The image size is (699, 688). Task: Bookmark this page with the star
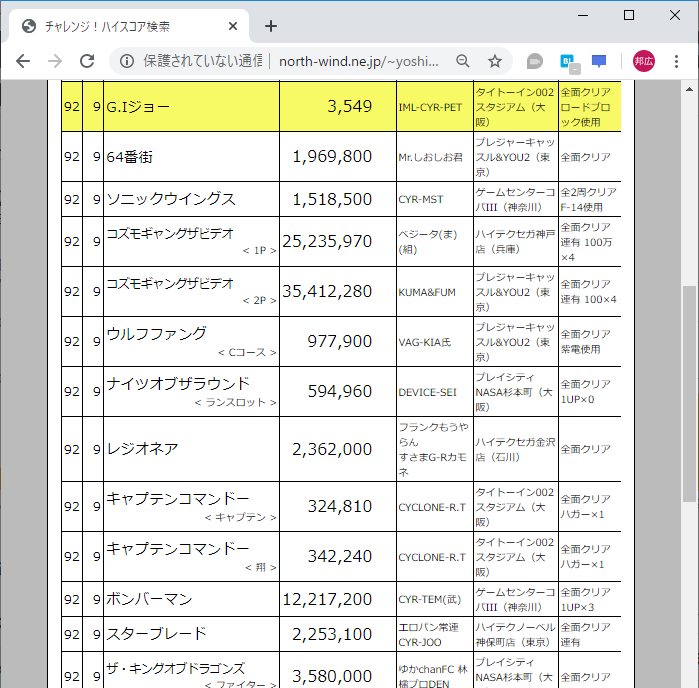[495, 61]
